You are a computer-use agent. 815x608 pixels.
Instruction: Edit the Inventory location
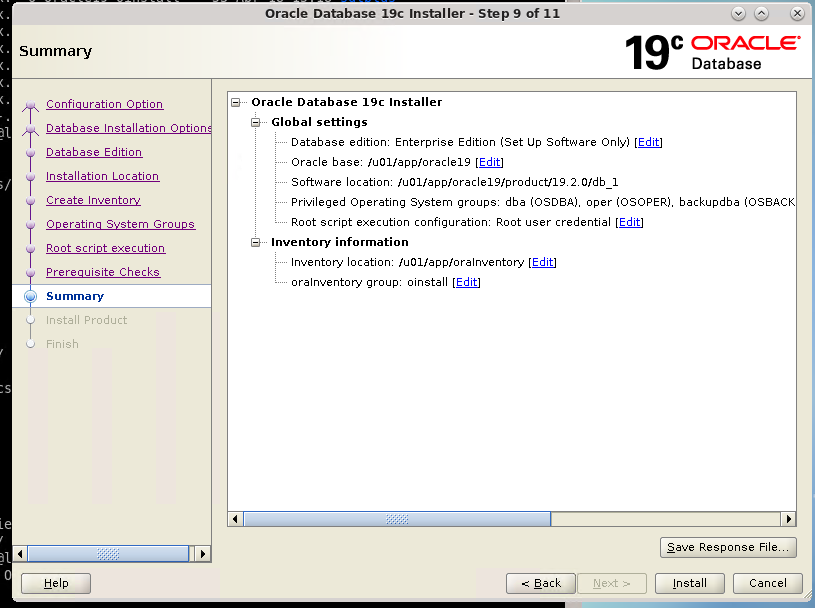coord(542,262)
